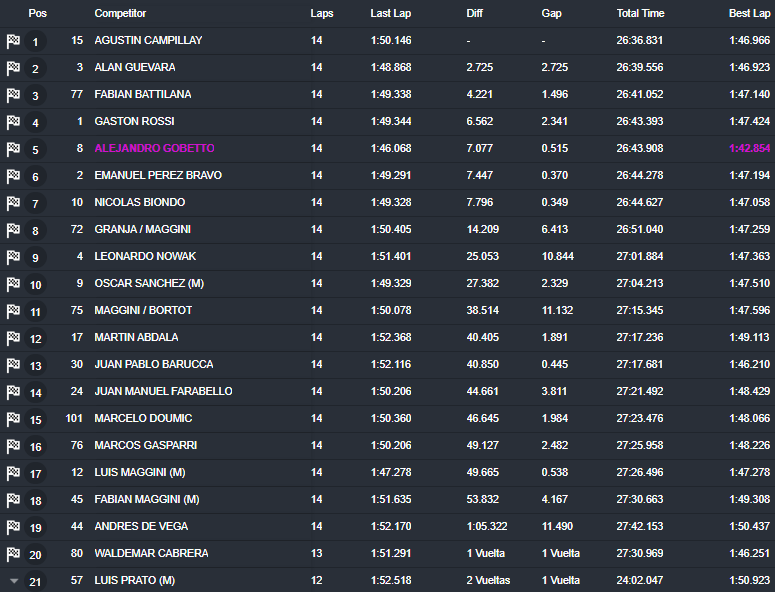Open competitor Alejandro Gobetto's highlighted name

(154, 148)
